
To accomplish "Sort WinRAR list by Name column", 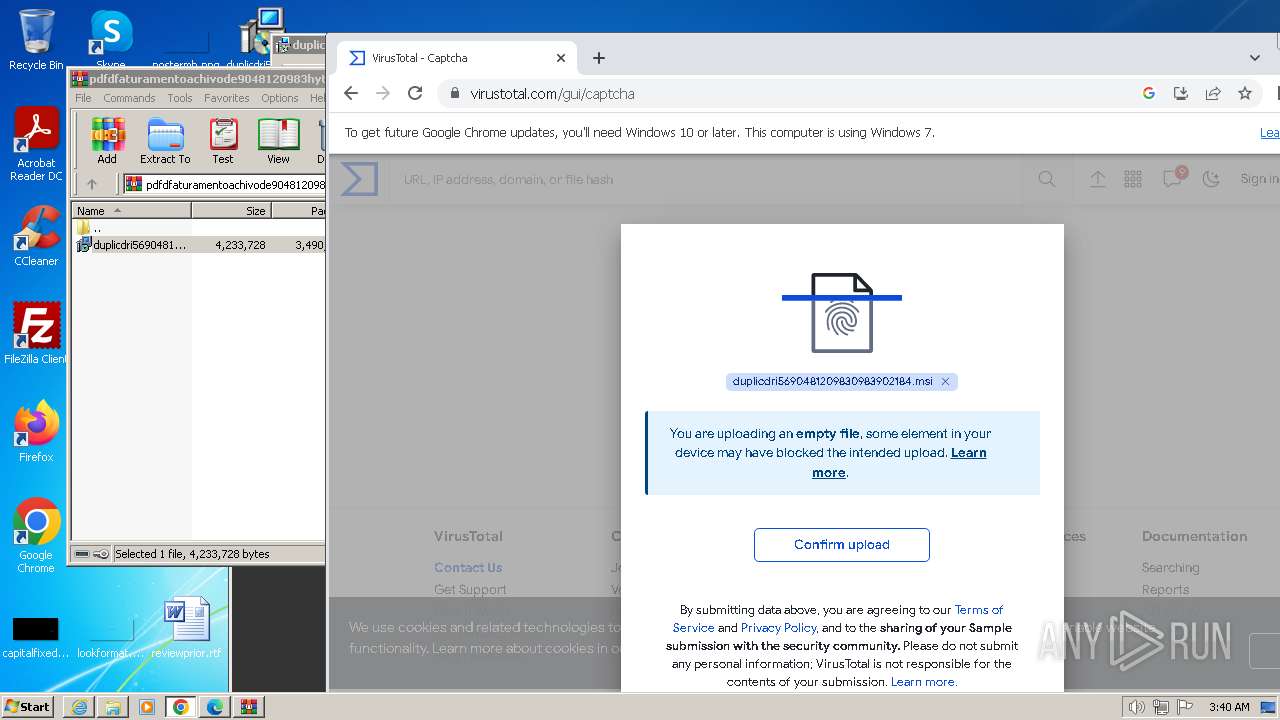I will point(131,211).
